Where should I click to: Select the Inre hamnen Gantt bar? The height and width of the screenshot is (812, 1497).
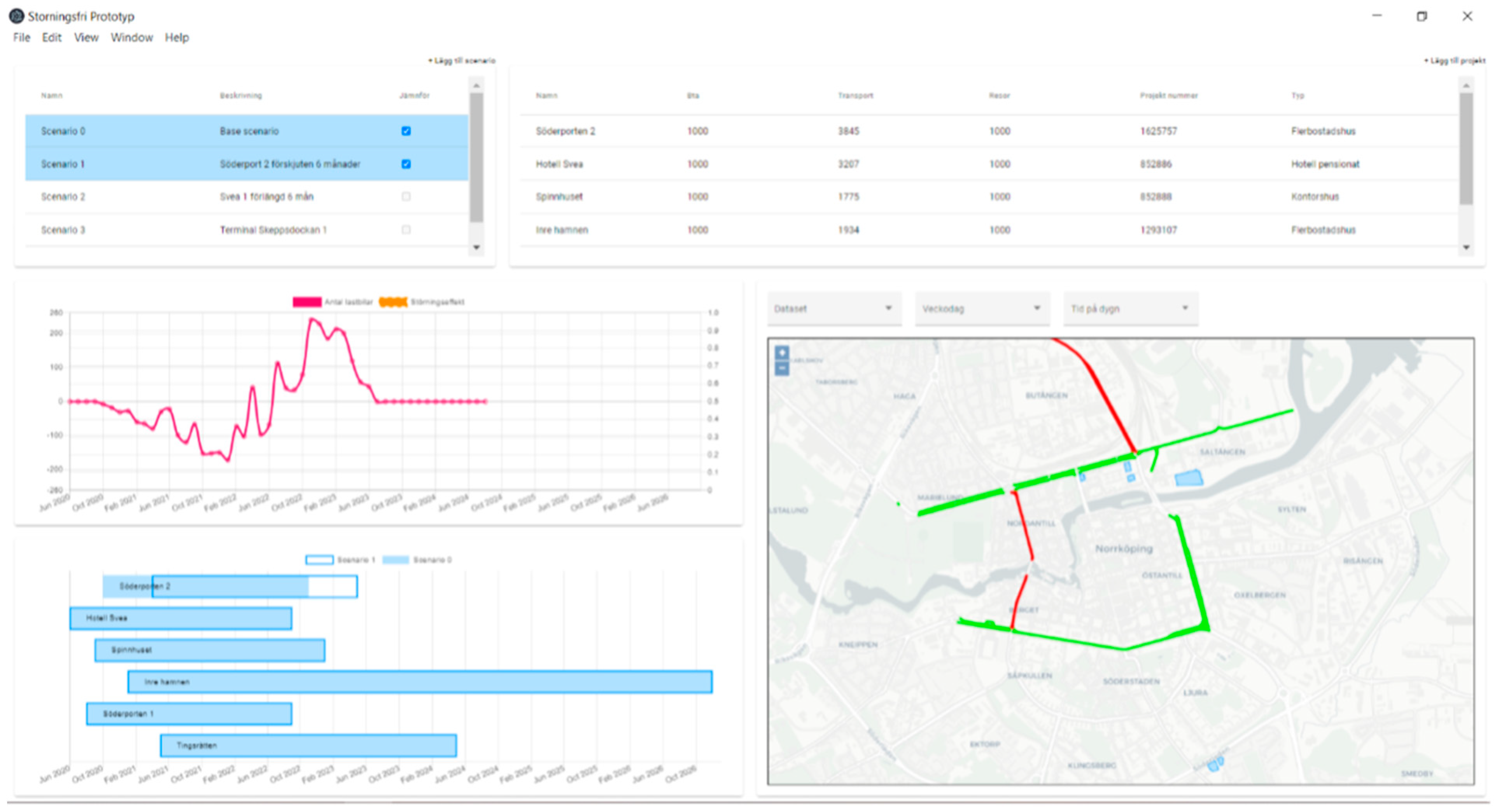pos(420,682)
